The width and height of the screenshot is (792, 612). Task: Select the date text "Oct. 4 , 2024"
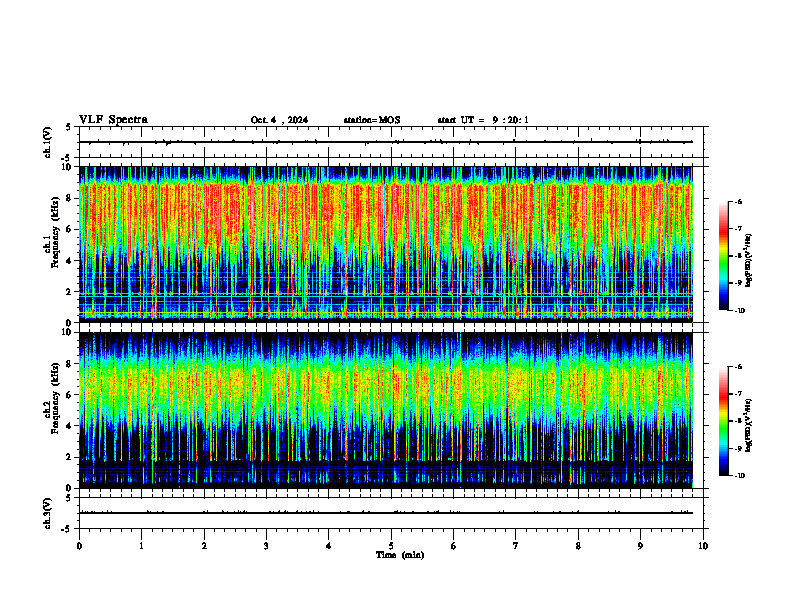click(x=279, y=120)
